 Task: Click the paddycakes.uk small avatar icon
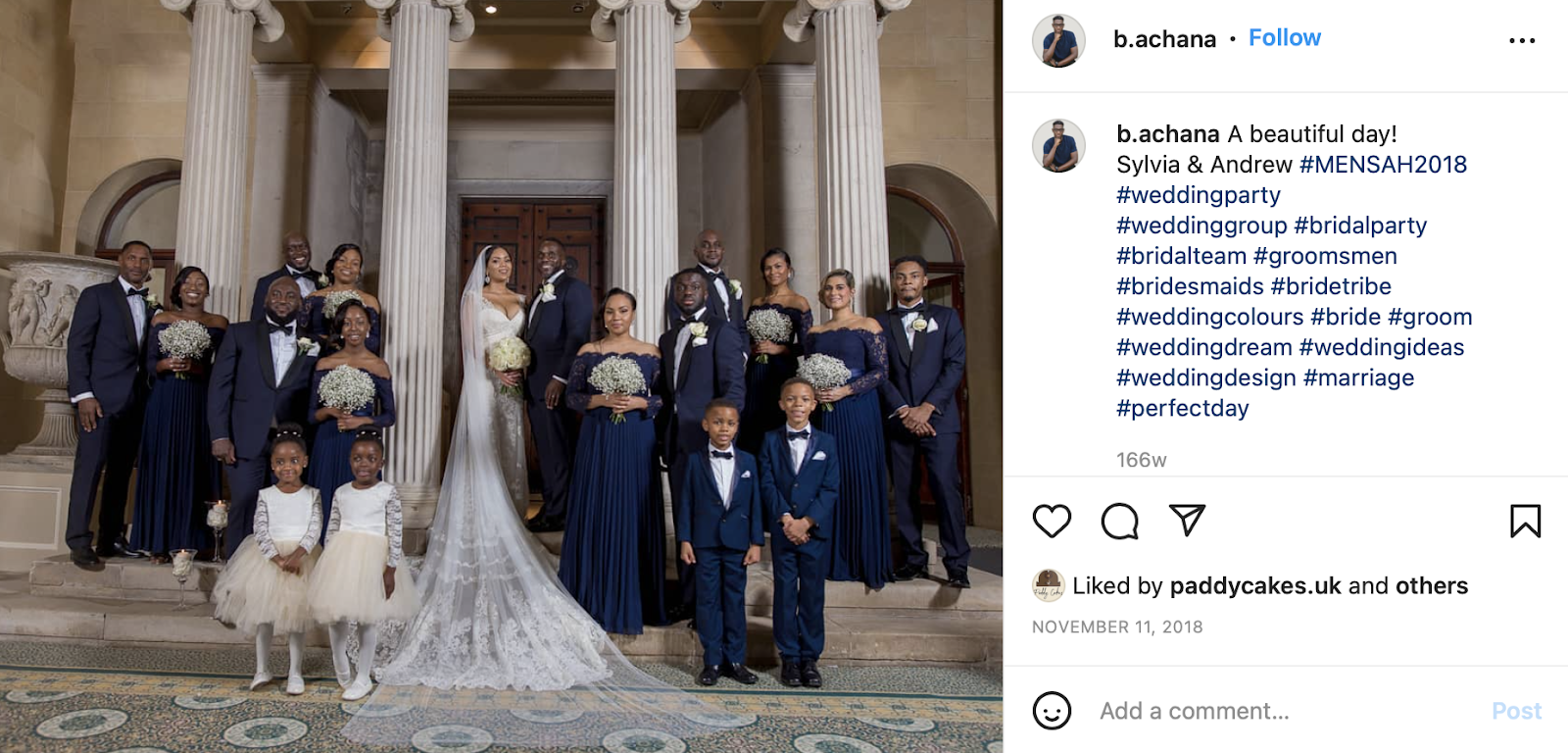click(x=1048, y=585)
